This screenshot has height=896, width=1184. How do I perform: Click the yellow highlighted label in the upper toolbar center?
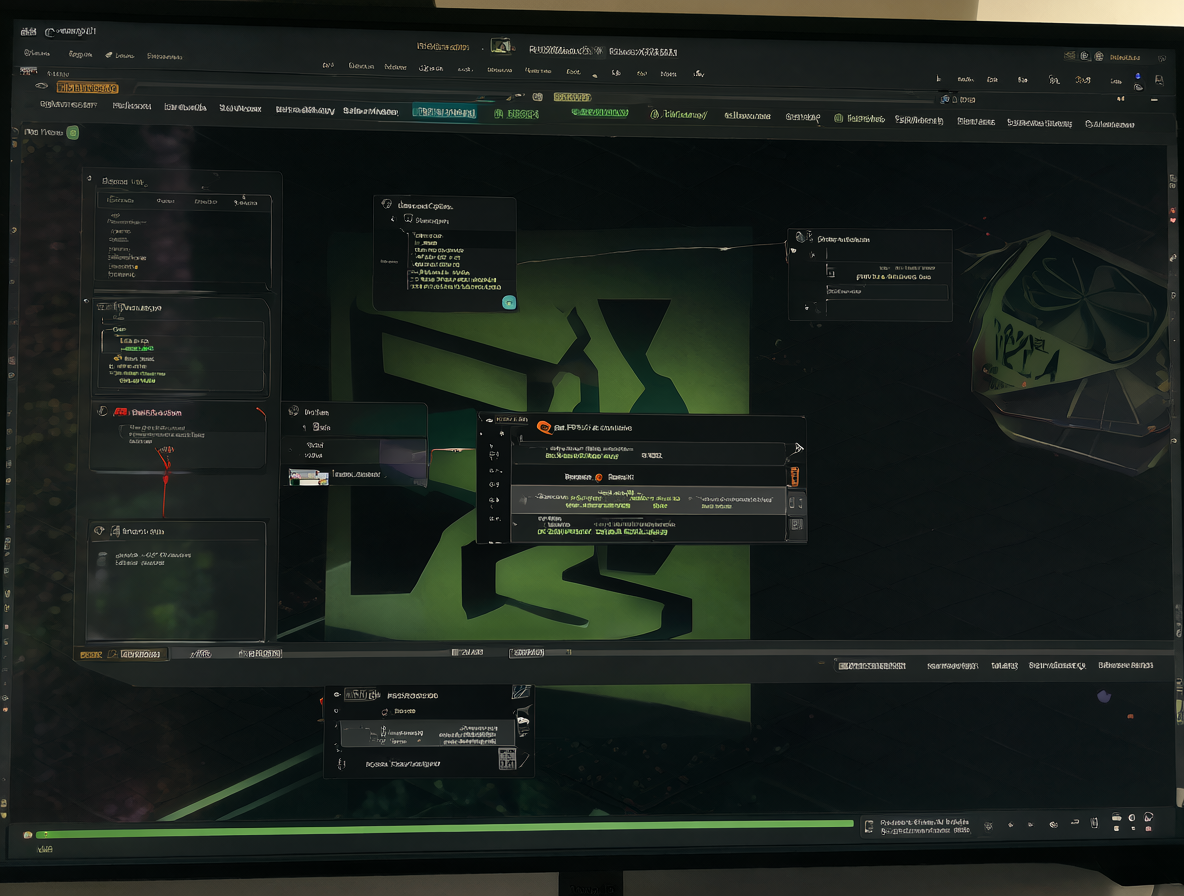572,97
